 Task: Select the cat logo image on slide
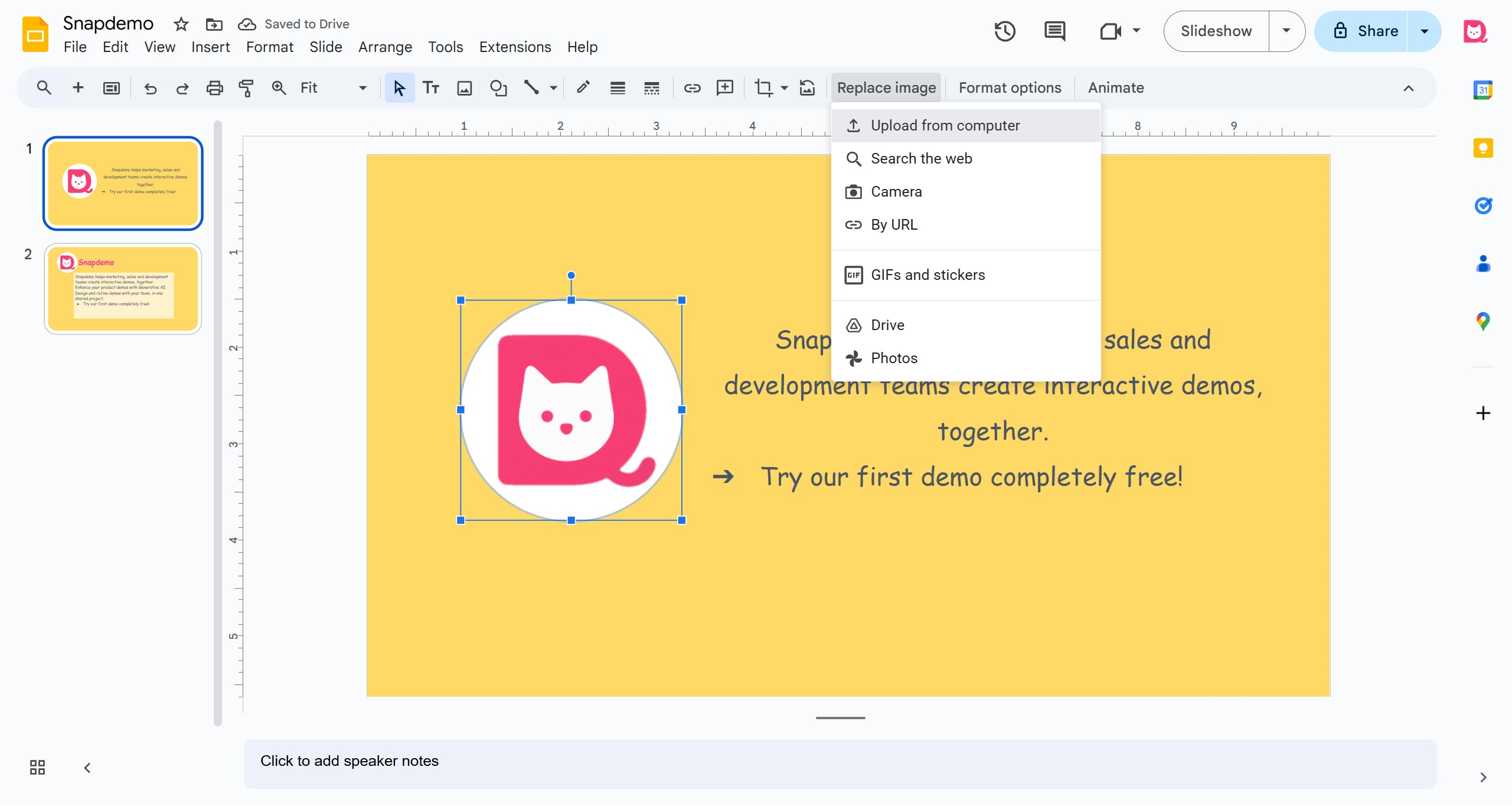(x=571, y=410)
